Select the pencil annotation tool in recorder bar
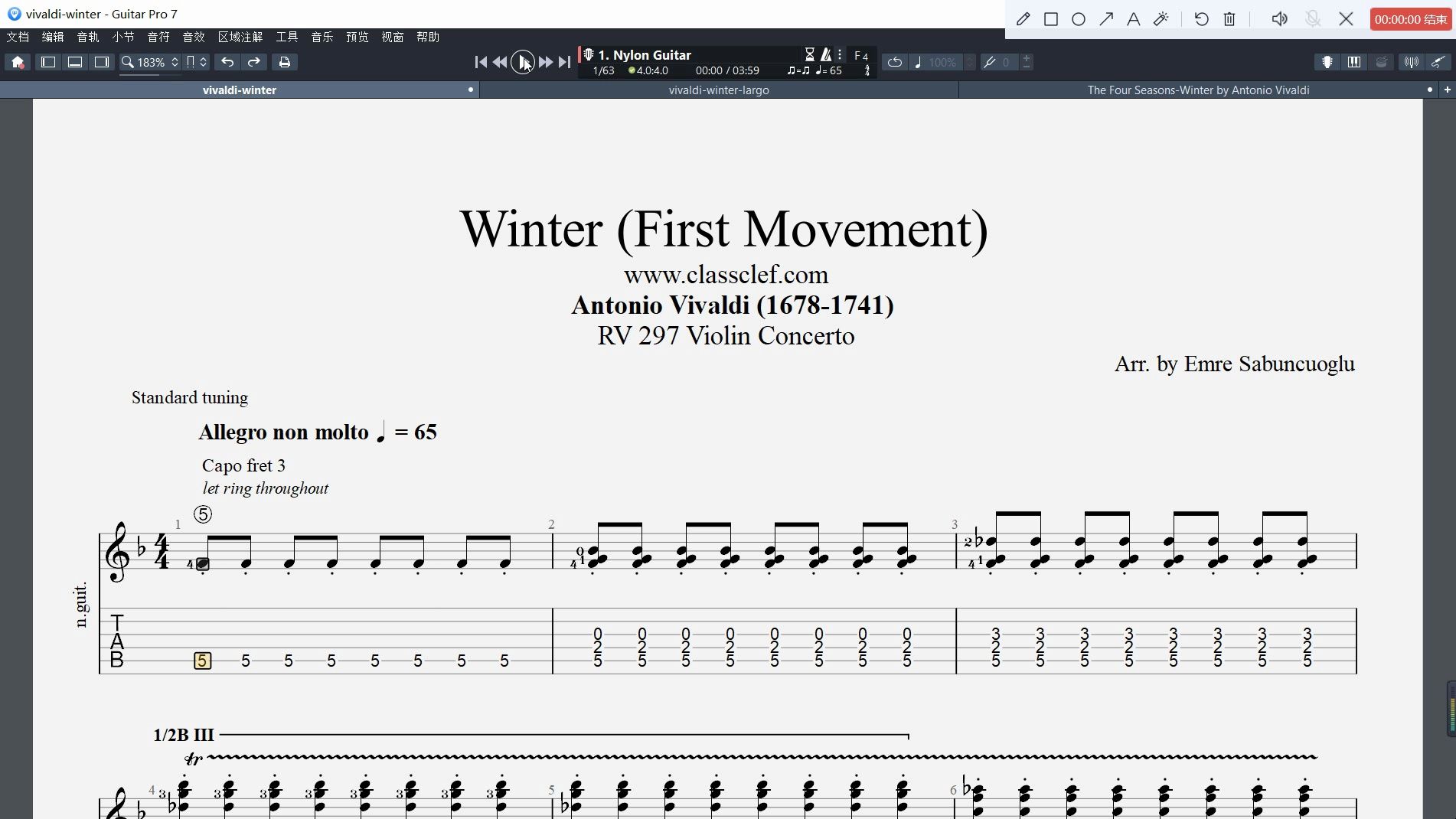This screenshot has width=1456, height=819. (1023, 19)
